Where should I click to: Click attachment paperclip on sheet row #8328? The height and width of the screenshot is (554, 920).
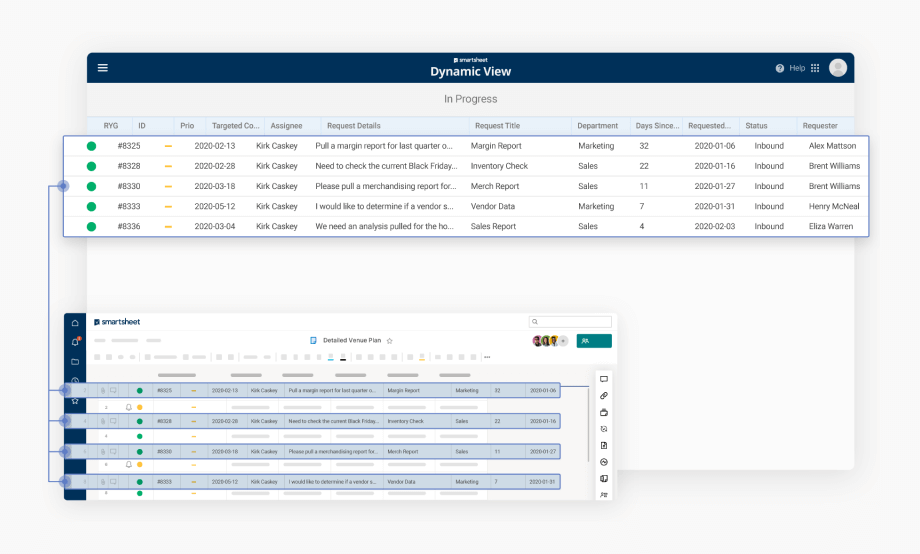tap(103, 421)
